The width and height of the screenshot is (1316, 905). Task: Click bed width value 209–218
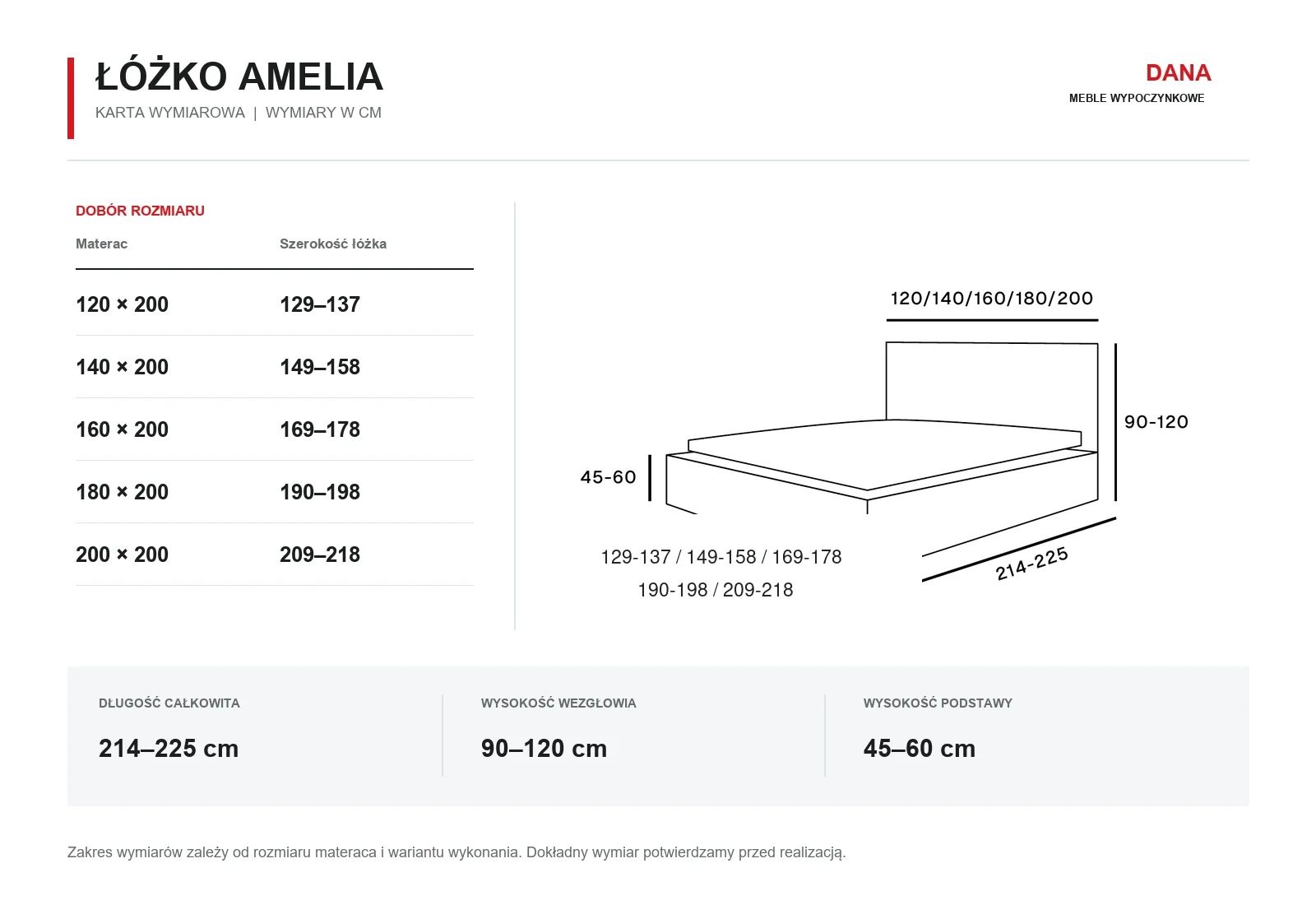tap(320, 555)
